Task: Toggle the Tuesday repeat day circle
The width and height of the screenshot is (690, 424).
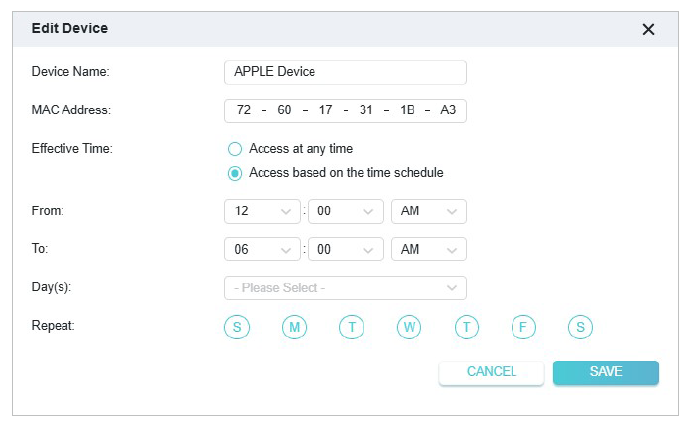Action: pos(351,326)
